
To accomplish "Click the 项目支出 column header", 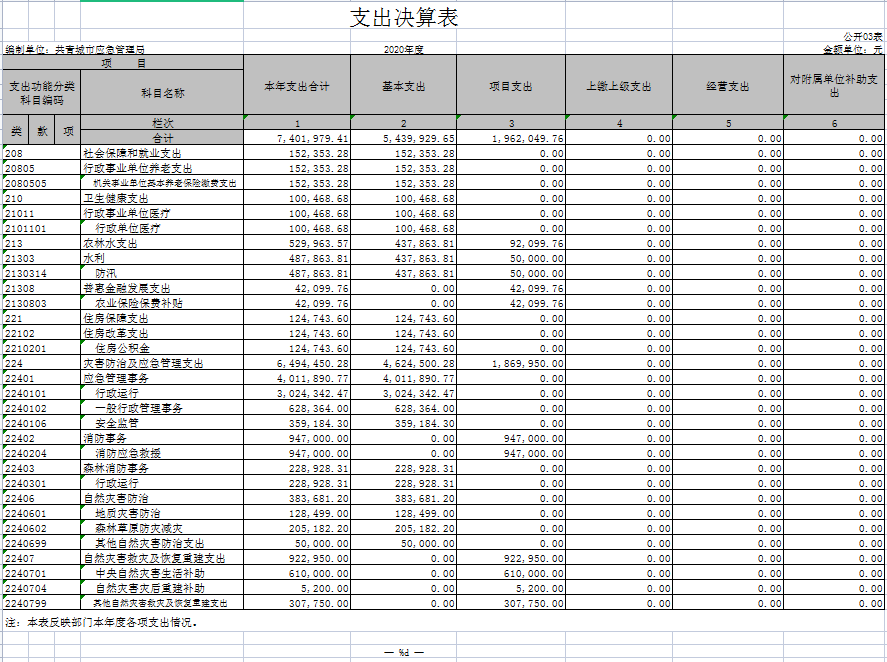I will coord(510,87).
